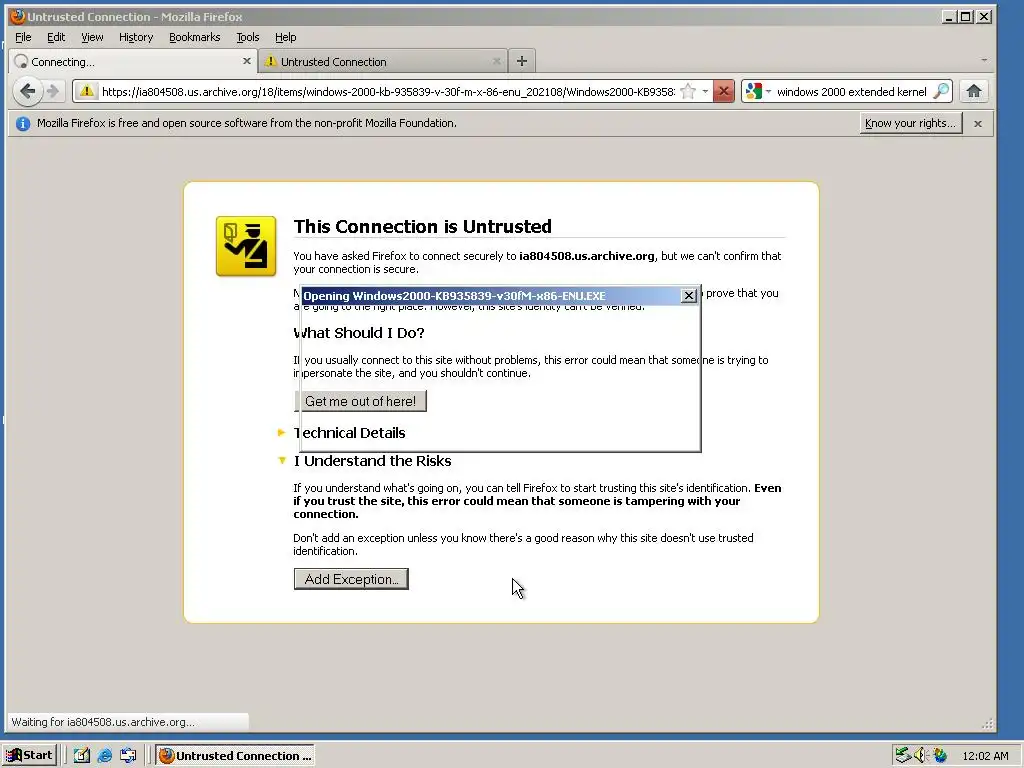Screen dimensions: 1024x768
Task: Click the yellow police officer warning icon
Action: tap(246, 246)
